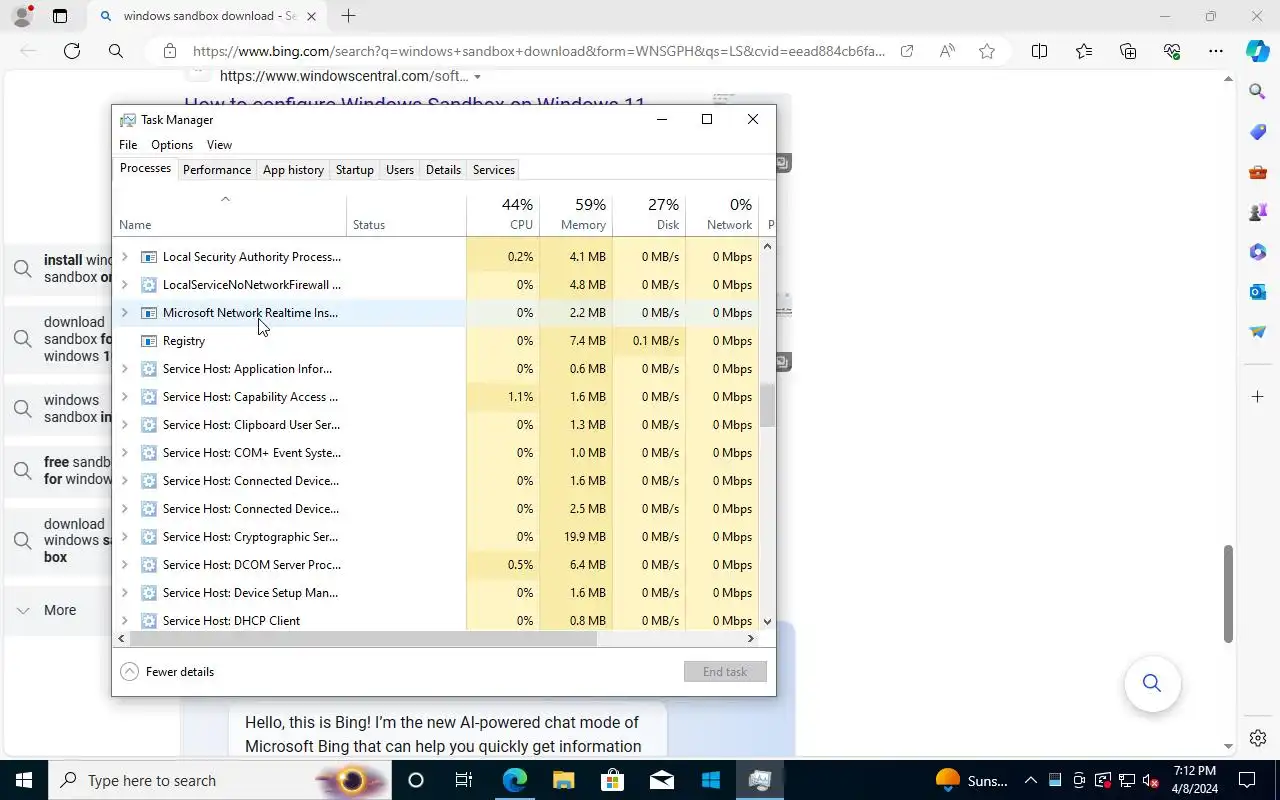The width and height of the screenshot is (1280, 800).
Task: Open the sidebar Shopping tag icon
Action: coord(1258,132)
